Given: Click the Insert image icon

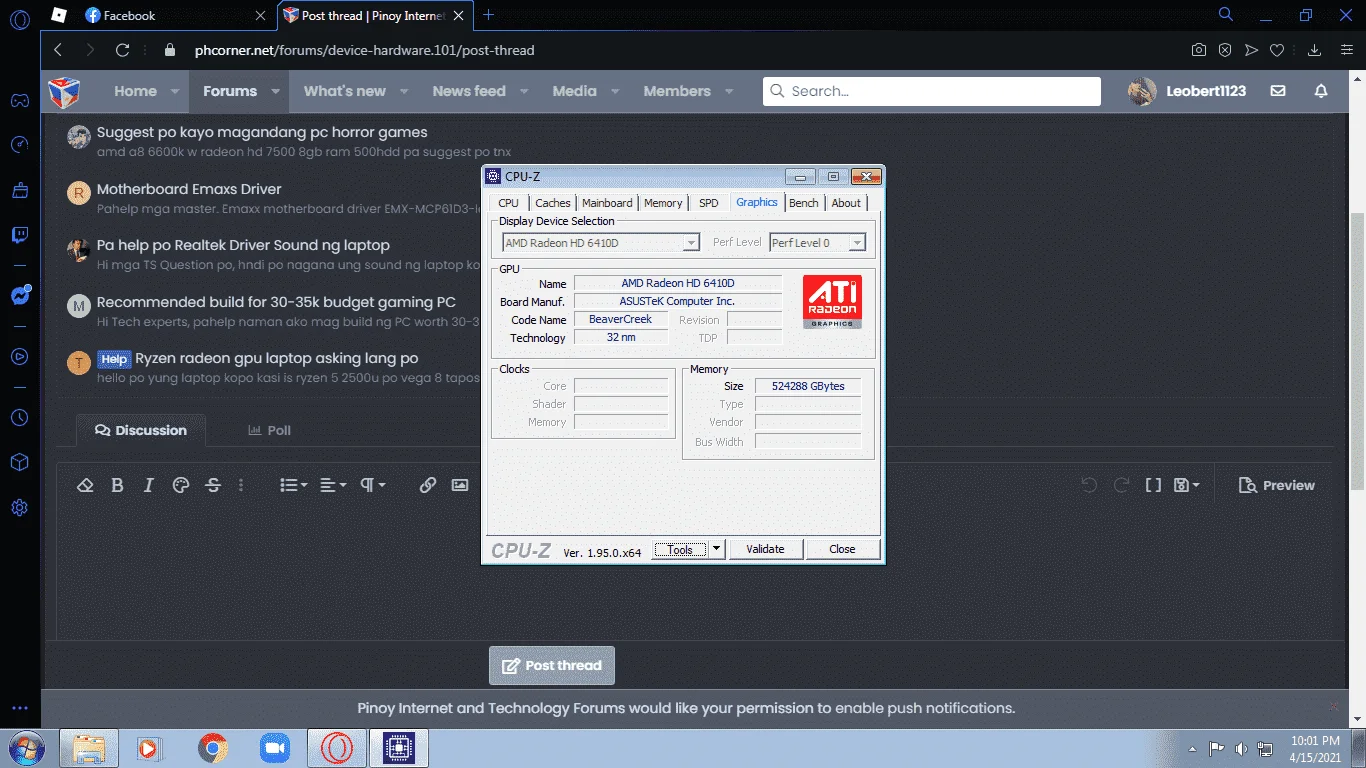Looking at the screenshot, I should tap(460, 485).
